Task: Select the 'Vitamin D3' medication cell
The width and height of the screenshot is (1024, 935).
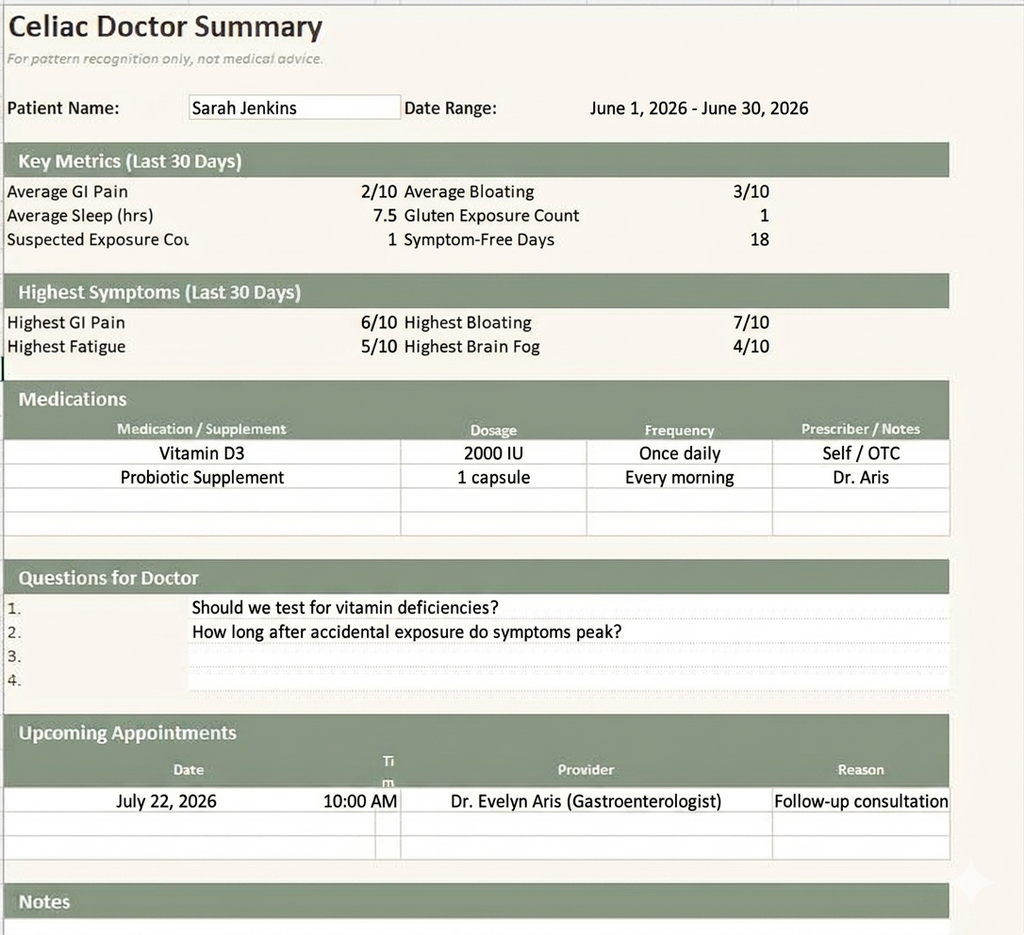Action: (x=202, y=453)
